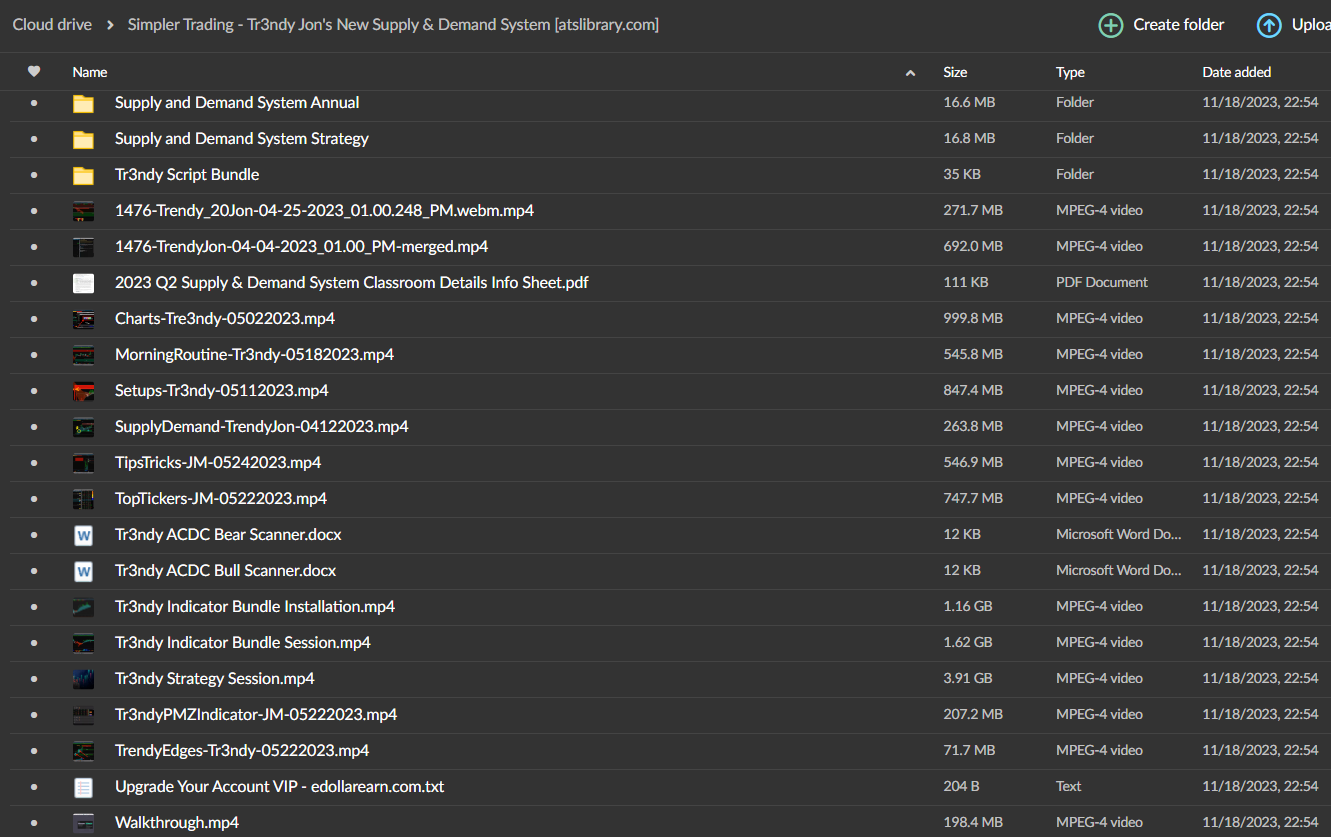
Task: Click thumbnail of Tr3ndy Indicator Bundle Installation.mp4
Action: coord(83,607)
